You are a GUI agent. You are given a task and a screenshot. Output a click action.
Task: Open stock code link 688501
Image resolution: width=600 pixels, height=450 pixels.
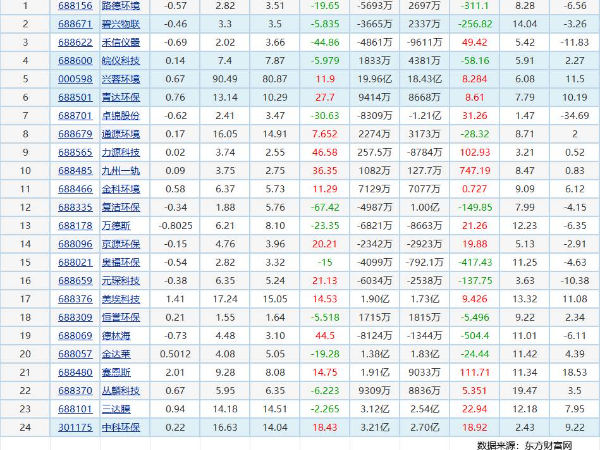tap(75, 98)
